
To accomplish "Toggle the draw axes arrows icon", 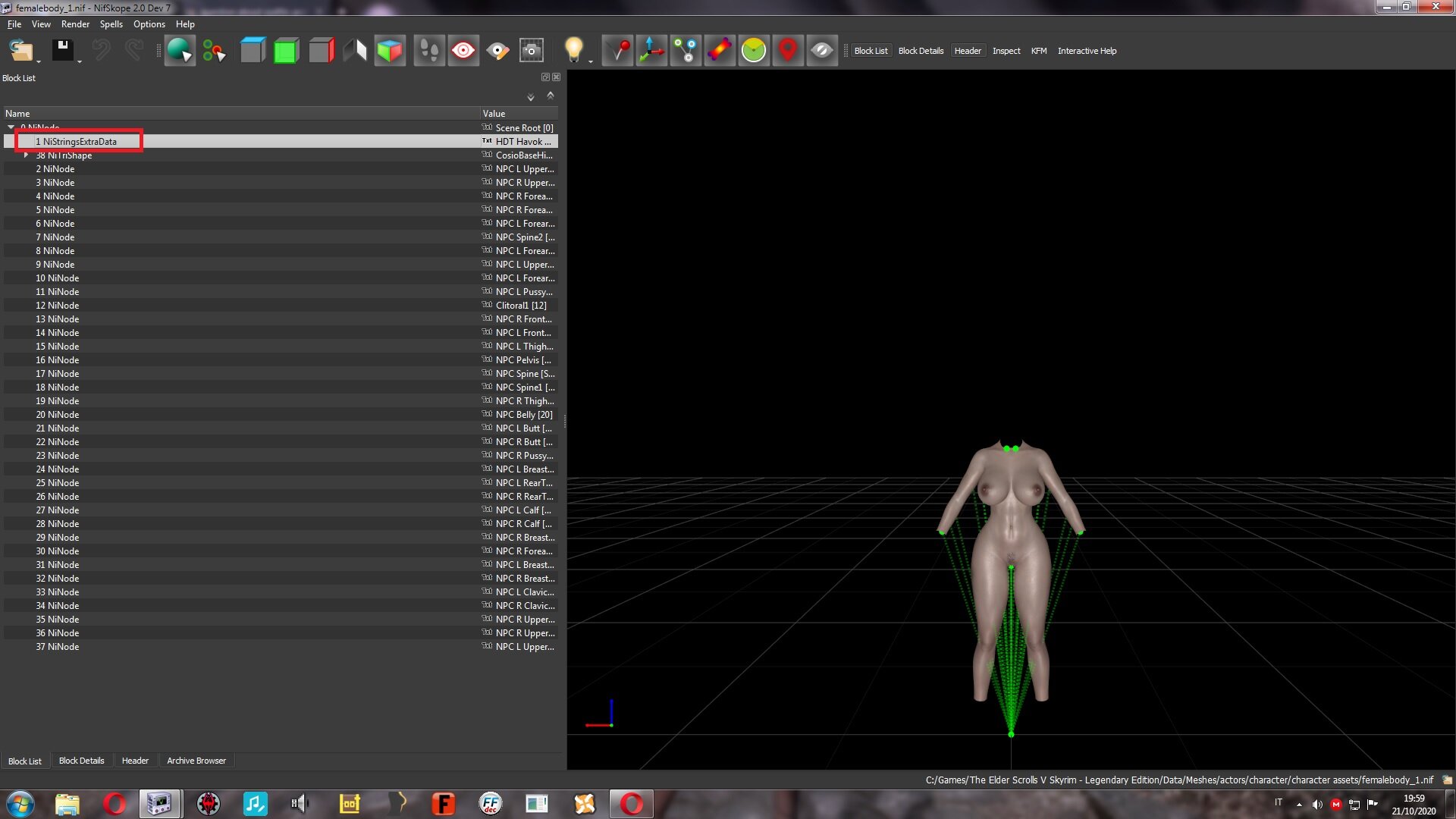I will (x=651, y=51).
